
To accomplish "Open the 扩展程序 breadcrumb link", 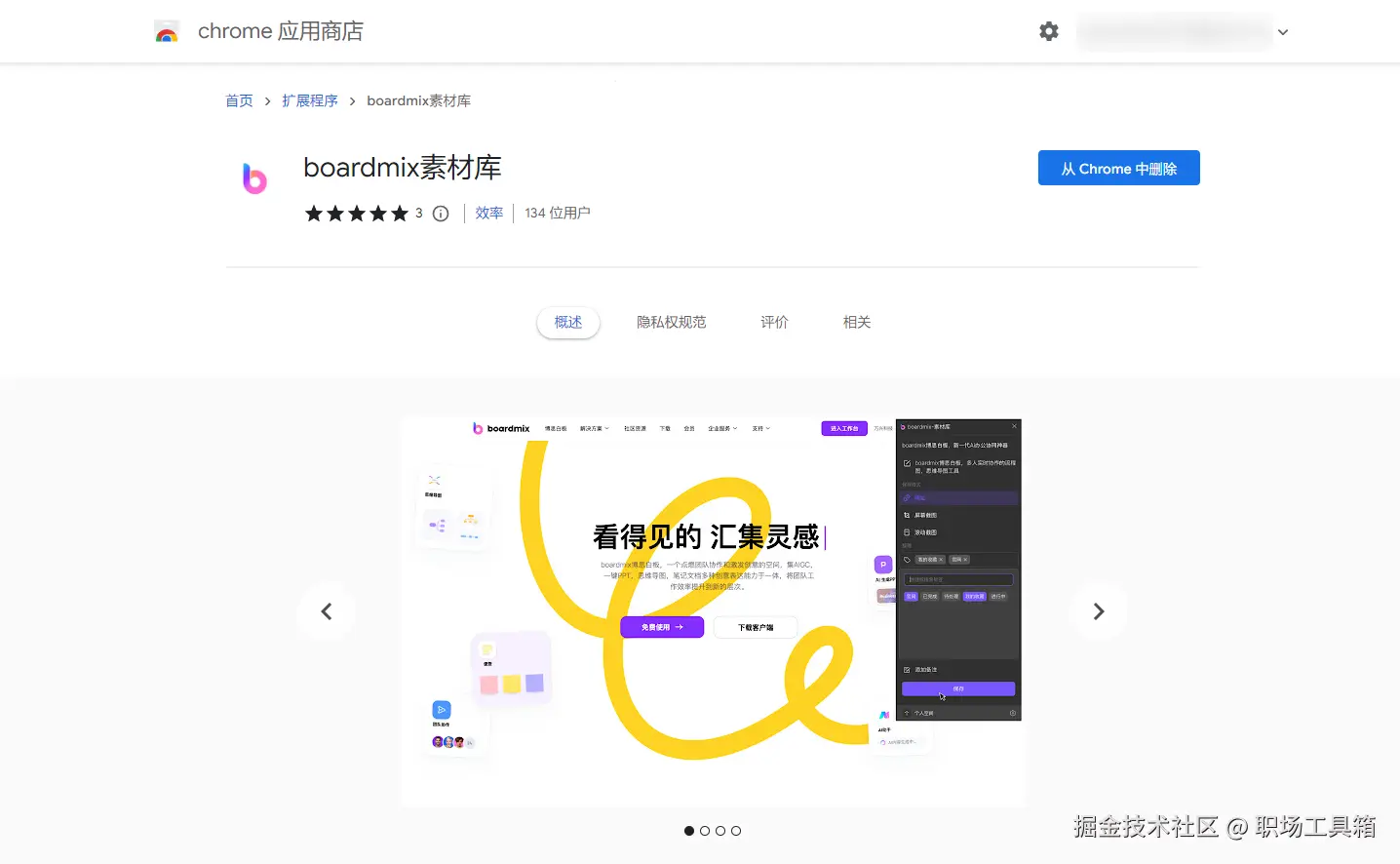I will [x=310, y=100].
